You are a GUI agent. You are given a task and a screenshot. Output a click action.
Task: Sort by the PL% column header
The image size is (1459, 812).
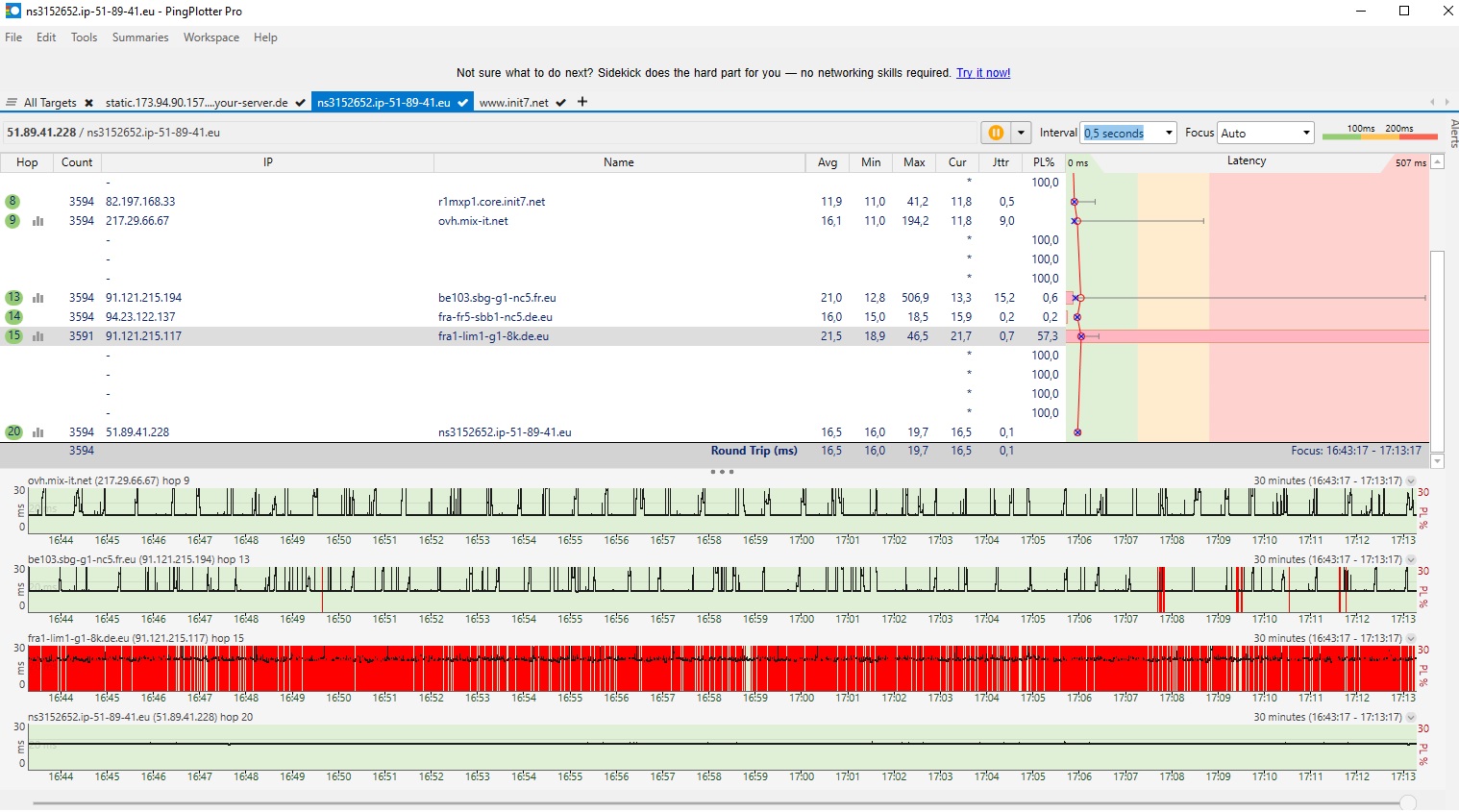point(1044,162)
